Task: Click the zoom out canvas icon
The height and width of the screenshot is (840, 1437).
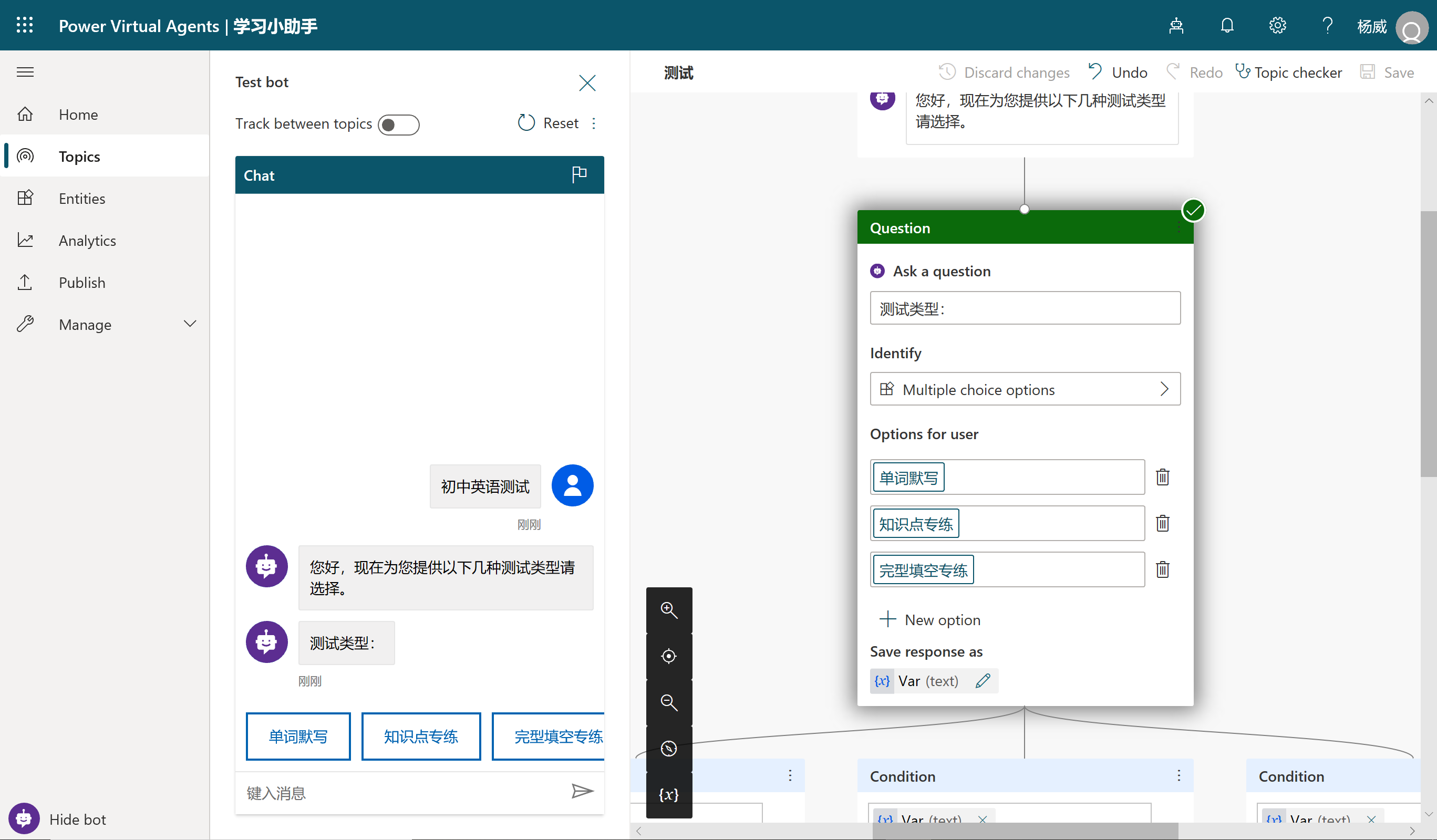Action: (668, 702)
